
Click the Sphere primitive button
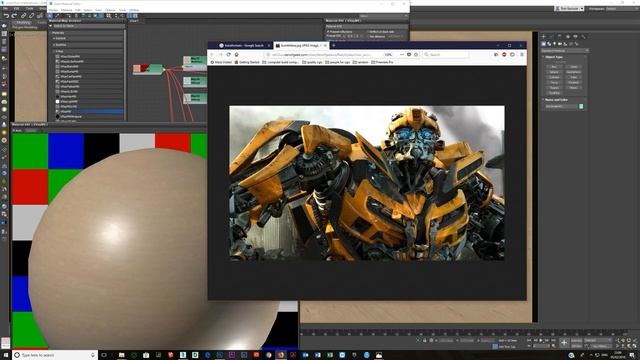click(554, 72)
